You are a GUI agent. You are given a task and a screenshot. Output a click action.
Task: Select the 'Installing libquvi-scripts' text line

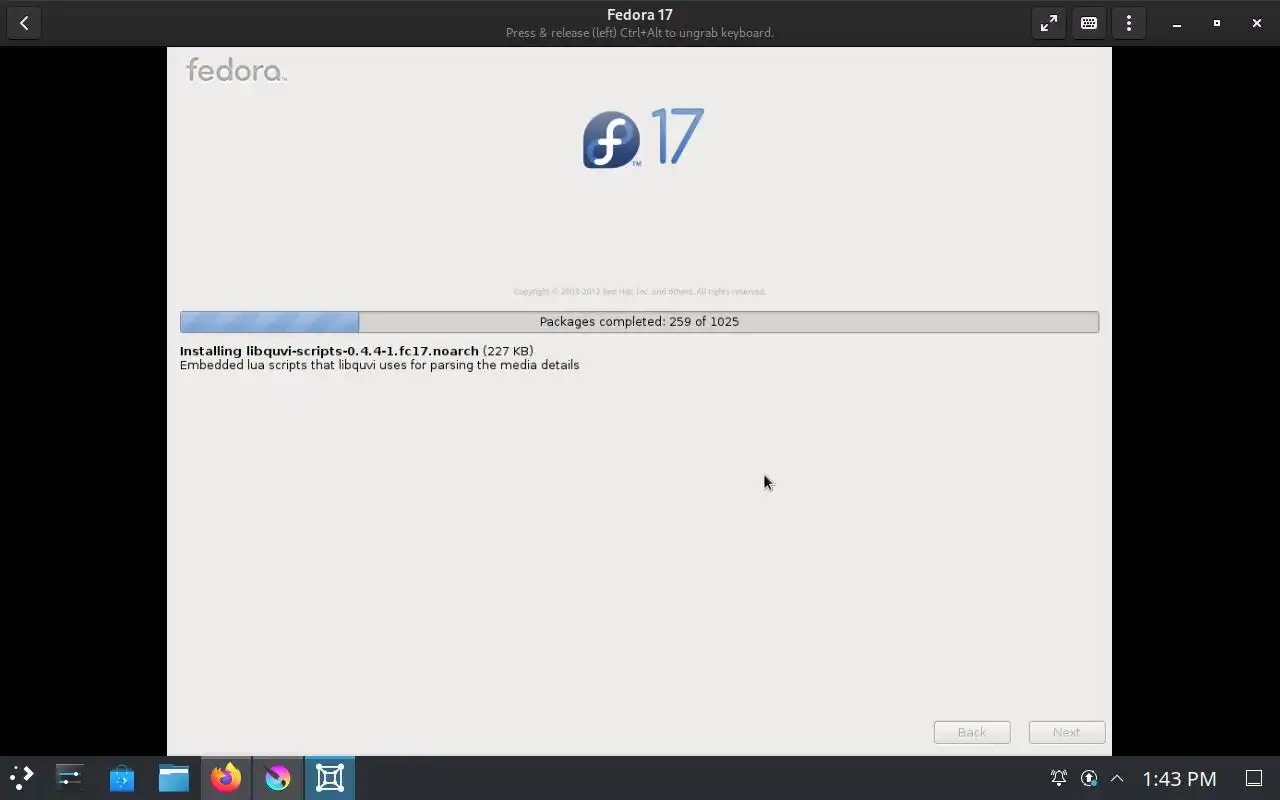coord(356,351)
